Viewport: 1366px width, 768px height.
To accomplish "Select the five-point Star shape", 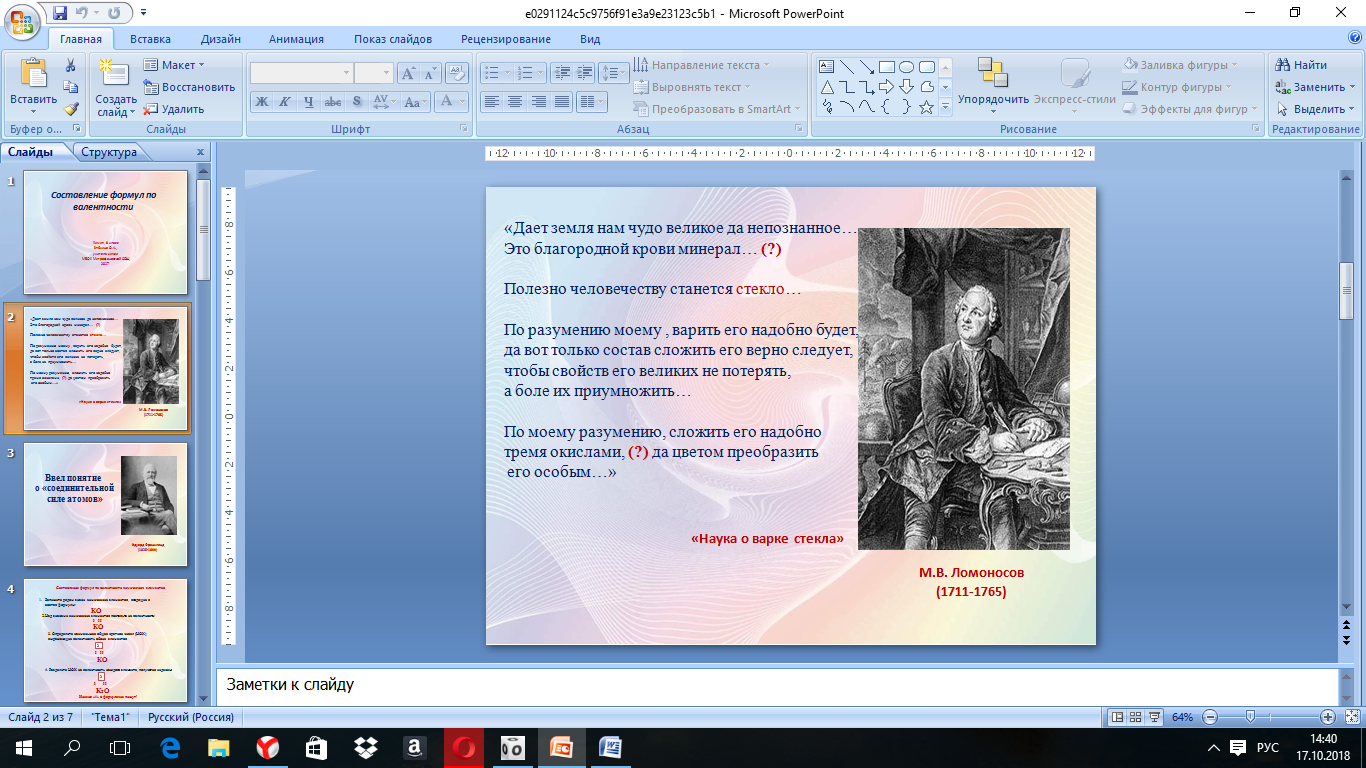I will [927, 106].
